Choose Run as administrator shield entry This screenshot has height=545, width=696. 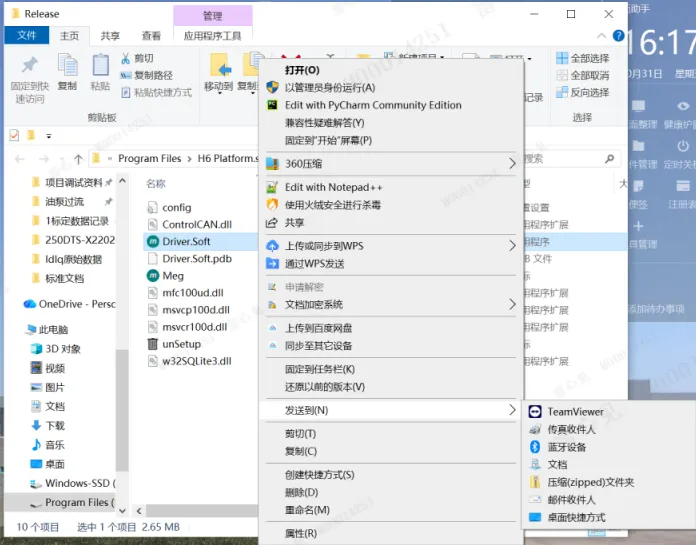tap(391, 87)
